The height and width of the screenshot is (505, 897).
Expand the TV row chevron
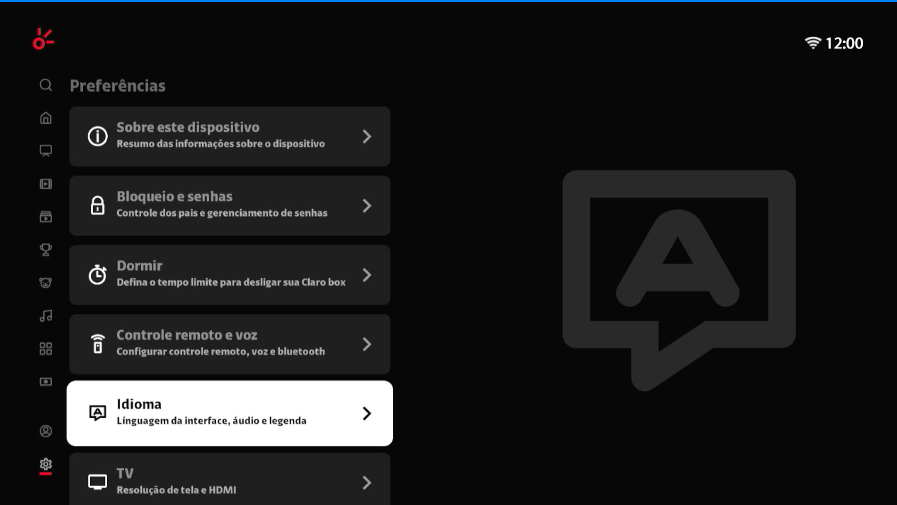click(x=367, y=482)
